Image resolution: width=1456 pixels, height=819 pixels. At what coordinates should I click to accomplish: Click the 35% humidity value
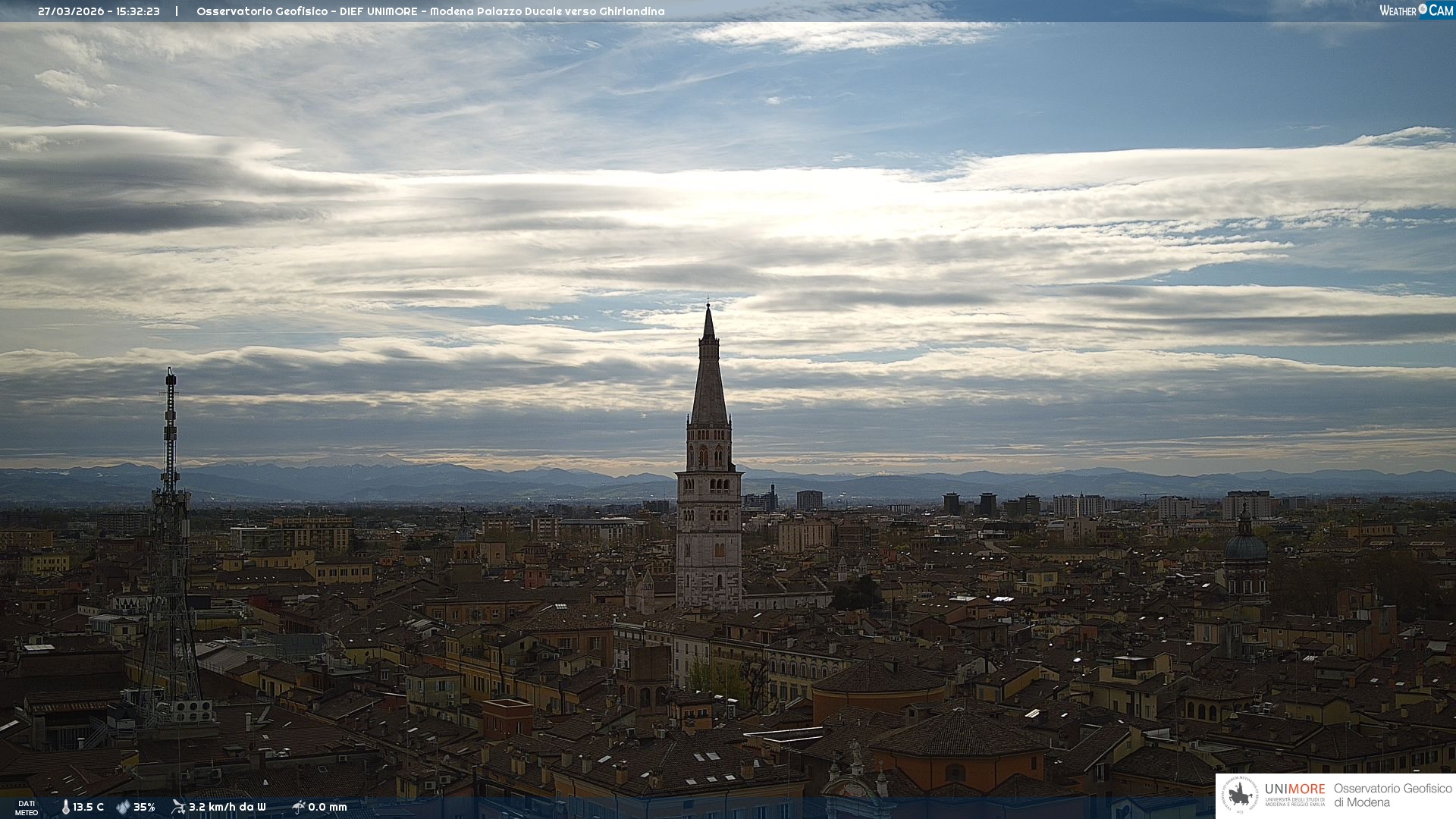(x=144, y=807)
